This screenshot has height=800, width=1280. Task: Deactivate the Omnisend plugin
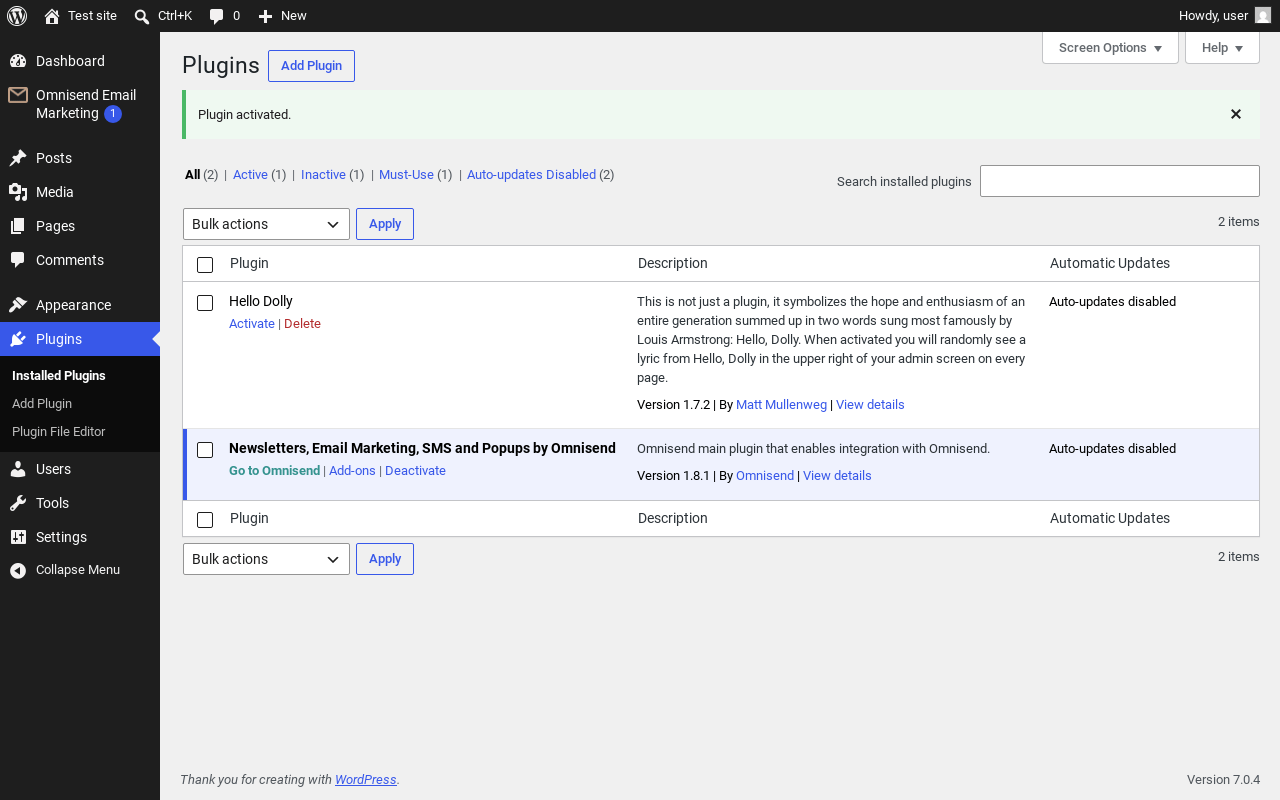pyautogui.click(x=415, y=471)
